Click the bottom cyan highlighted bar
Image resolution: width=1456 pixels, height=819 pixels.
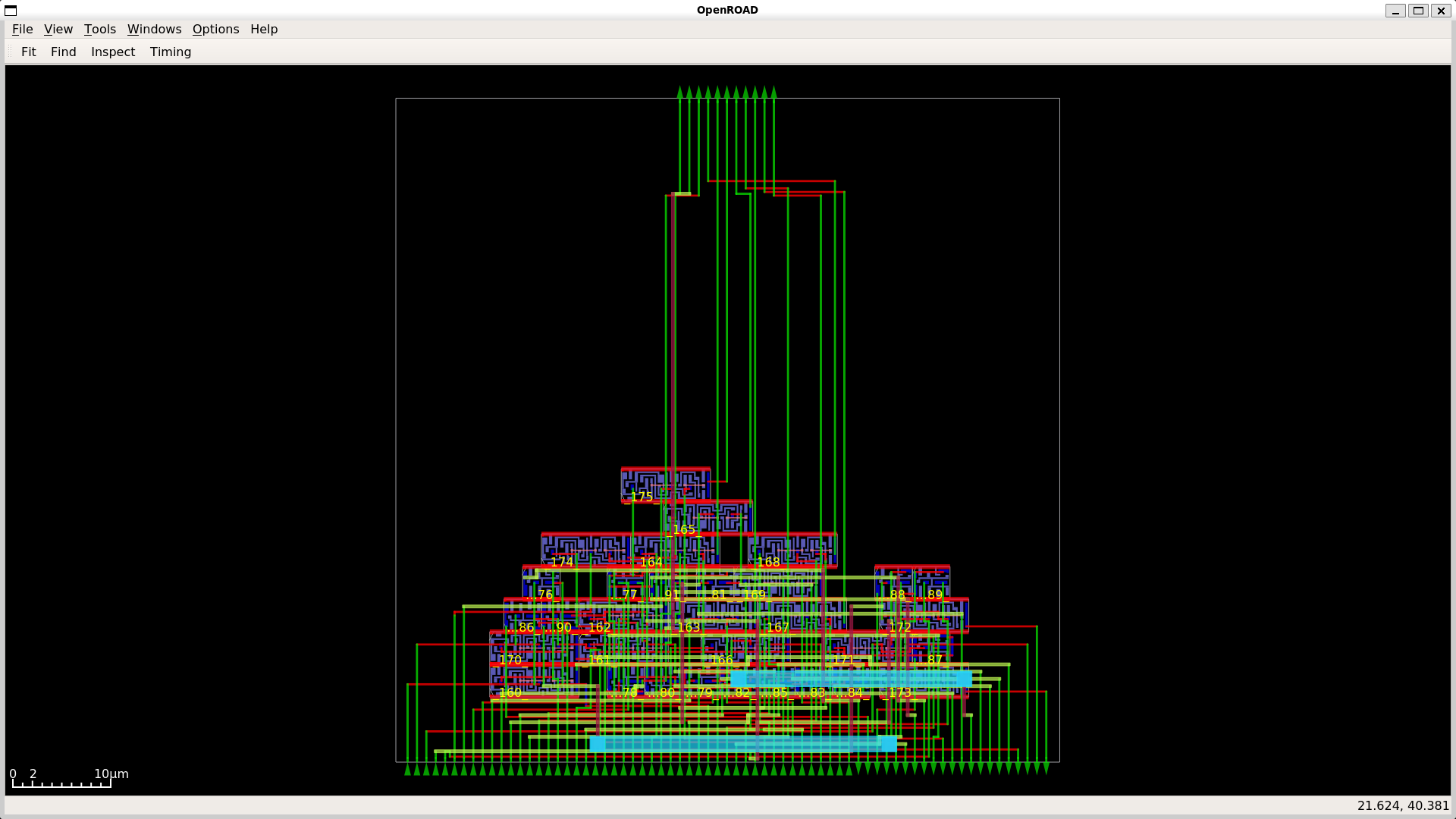point(743,744)
